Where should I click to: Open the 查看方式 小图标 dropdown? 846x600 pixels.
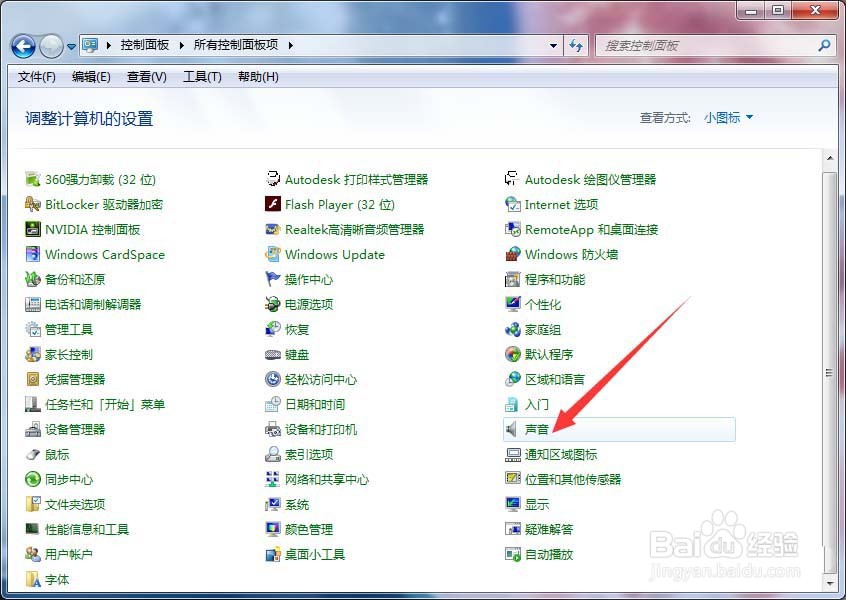pos(728,118)
